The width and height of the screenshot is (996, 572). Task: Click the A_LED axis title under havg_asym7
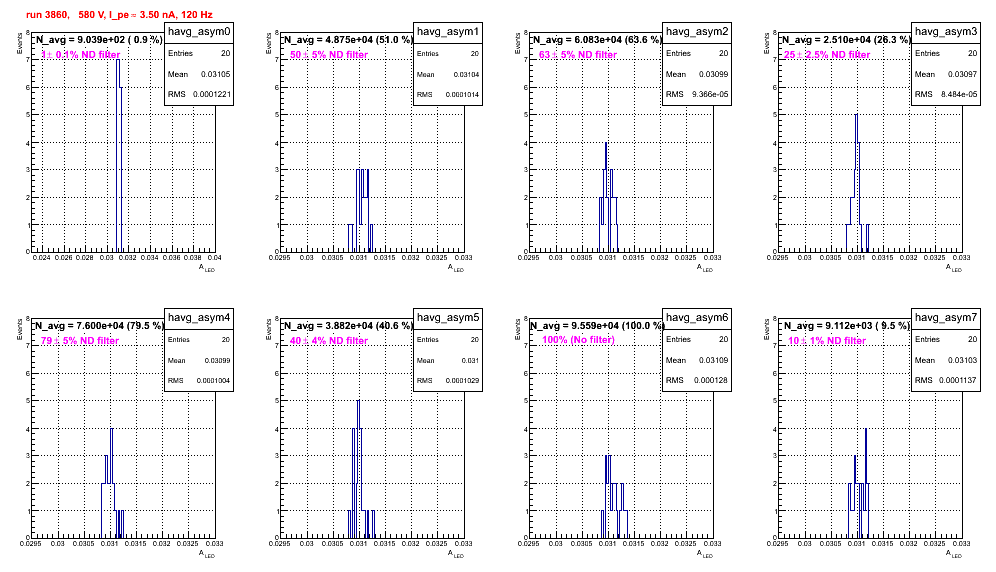954,554
